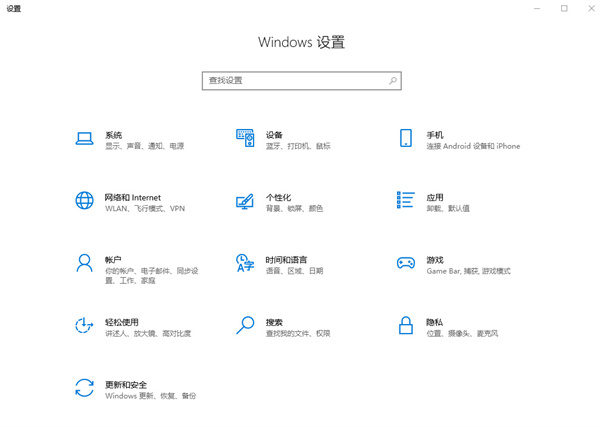
Task: Click the clock and letter icon for 时间和语言
Action: click(x=245, y=263)
